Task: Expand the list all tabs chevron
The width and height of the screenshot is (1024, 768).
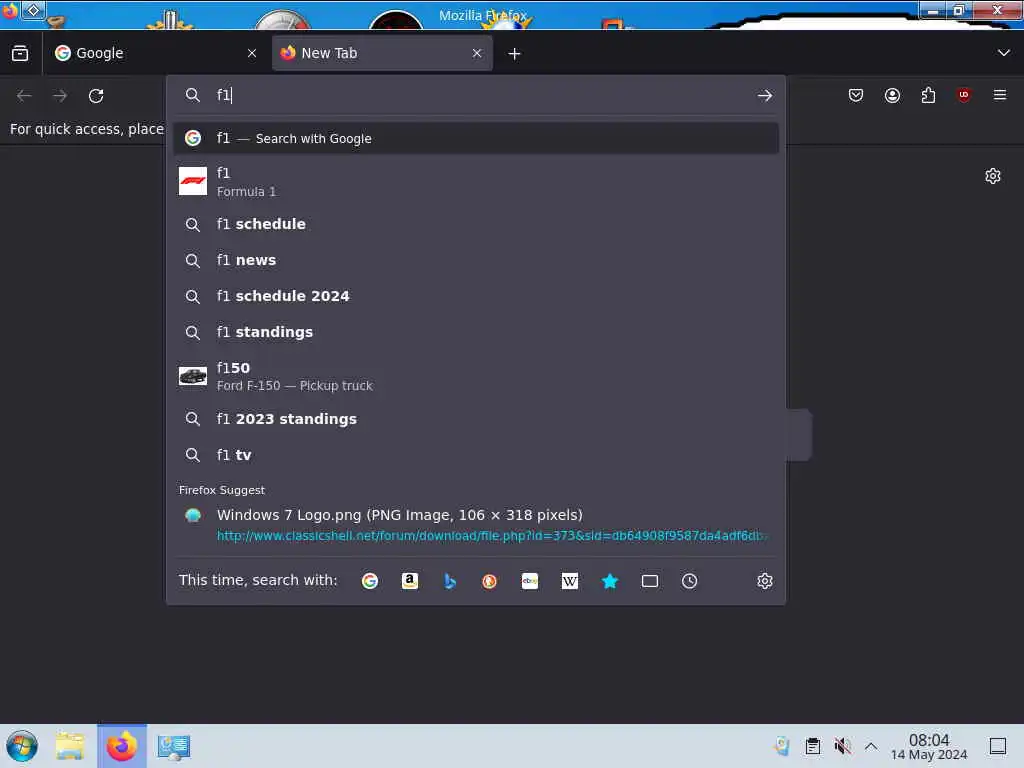Action: click(1004, 53)
